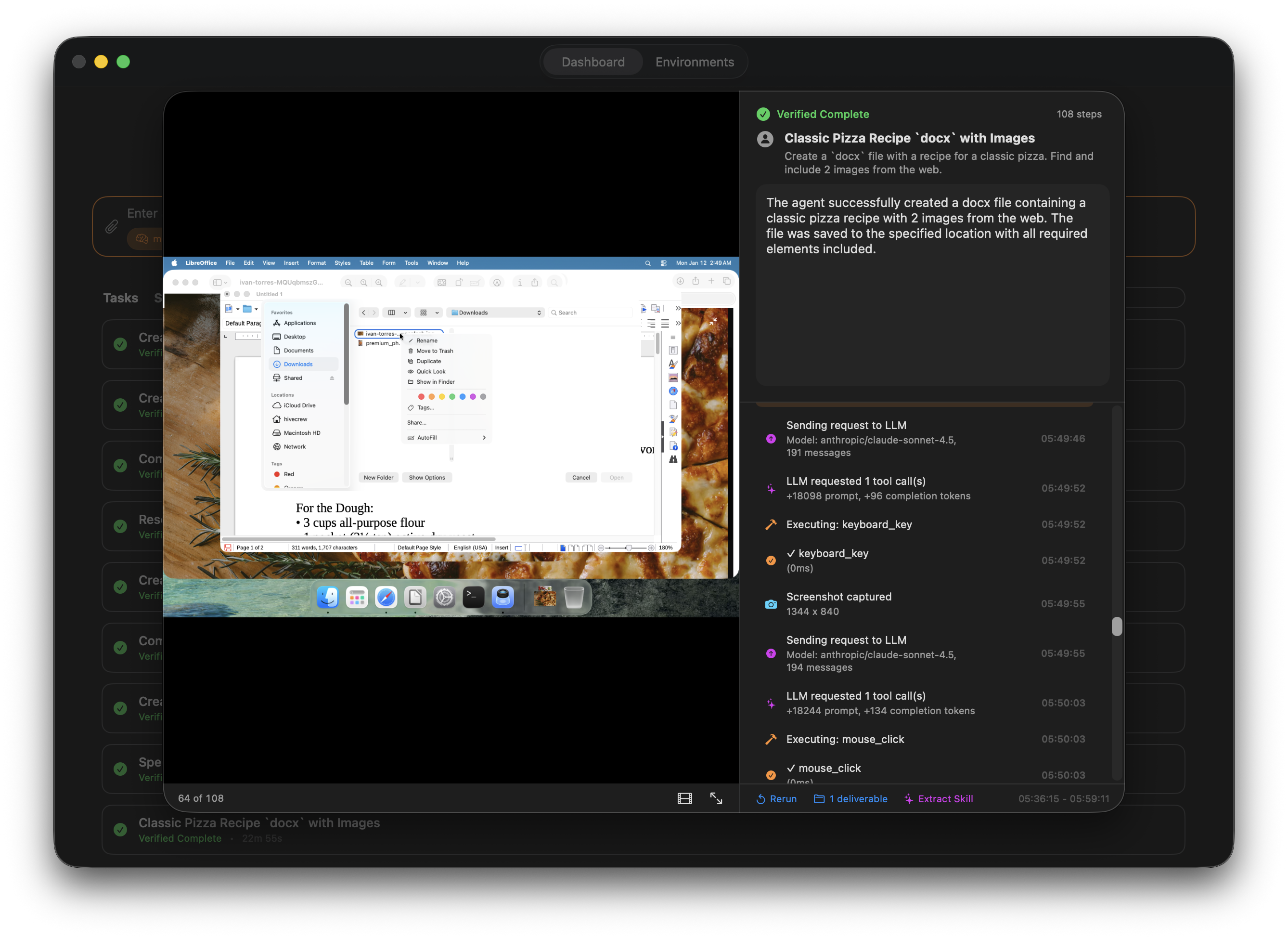Open the Downloads location dropdown in file dialog
The width and height of the screenshot is (1288, 939).
pos(495,313)
